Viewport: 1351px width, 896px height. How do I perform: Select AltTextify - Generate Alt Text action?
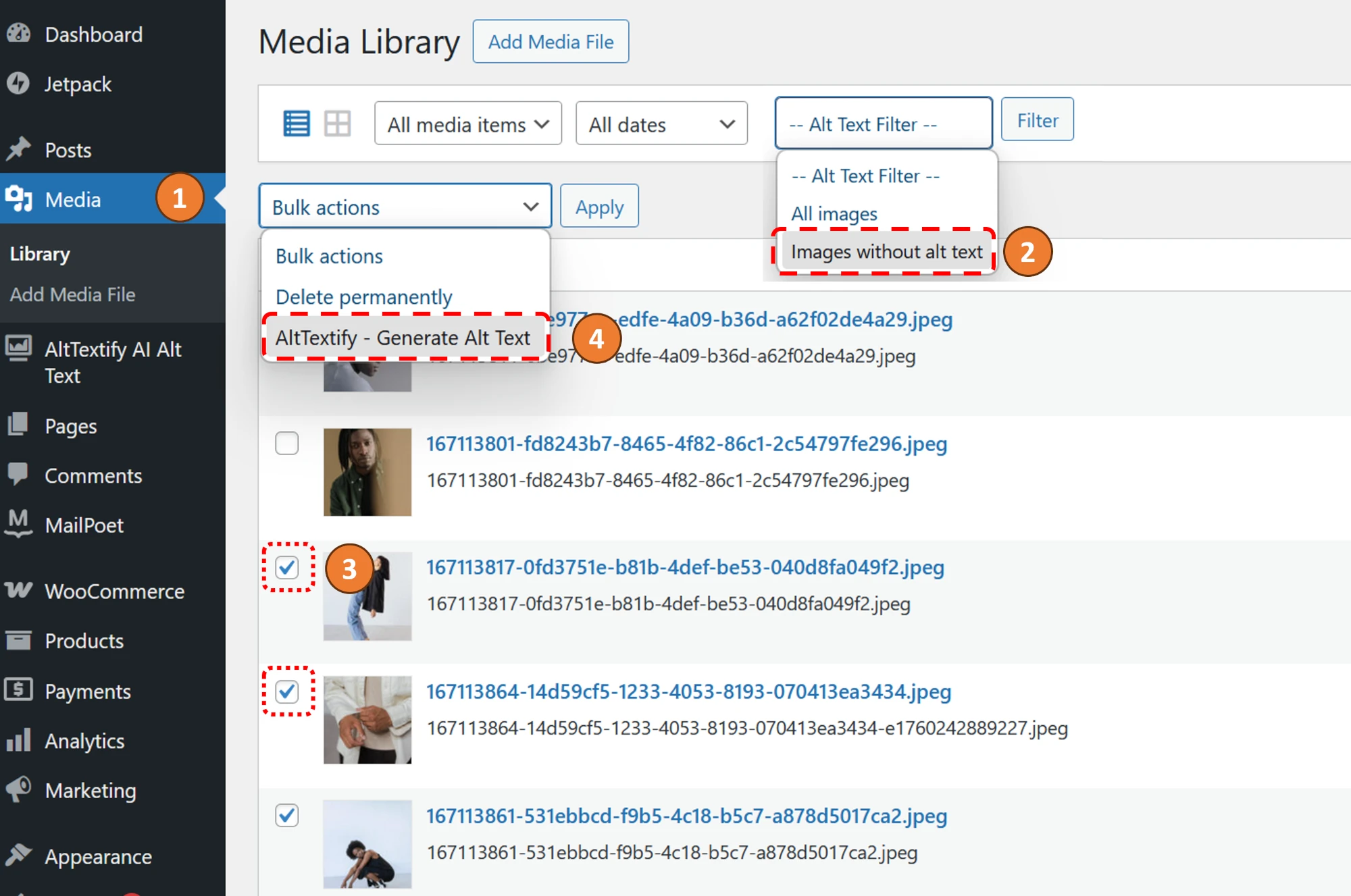point(403,338)
